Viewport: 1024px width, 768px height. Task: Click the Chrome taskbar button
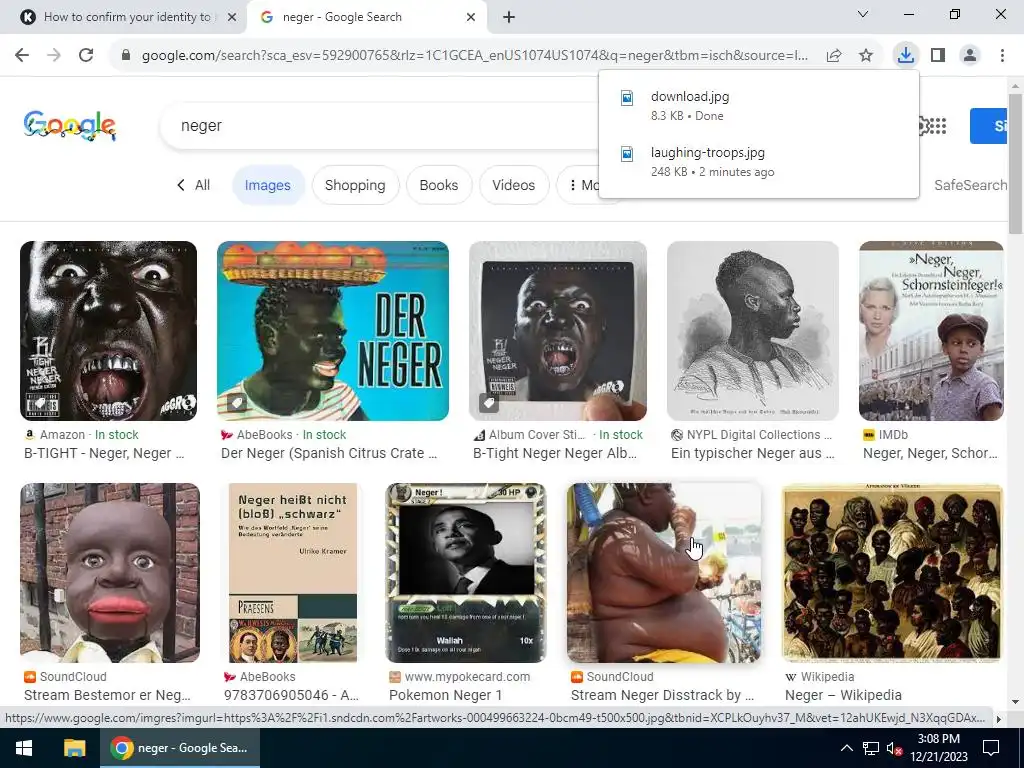(180, 748)
